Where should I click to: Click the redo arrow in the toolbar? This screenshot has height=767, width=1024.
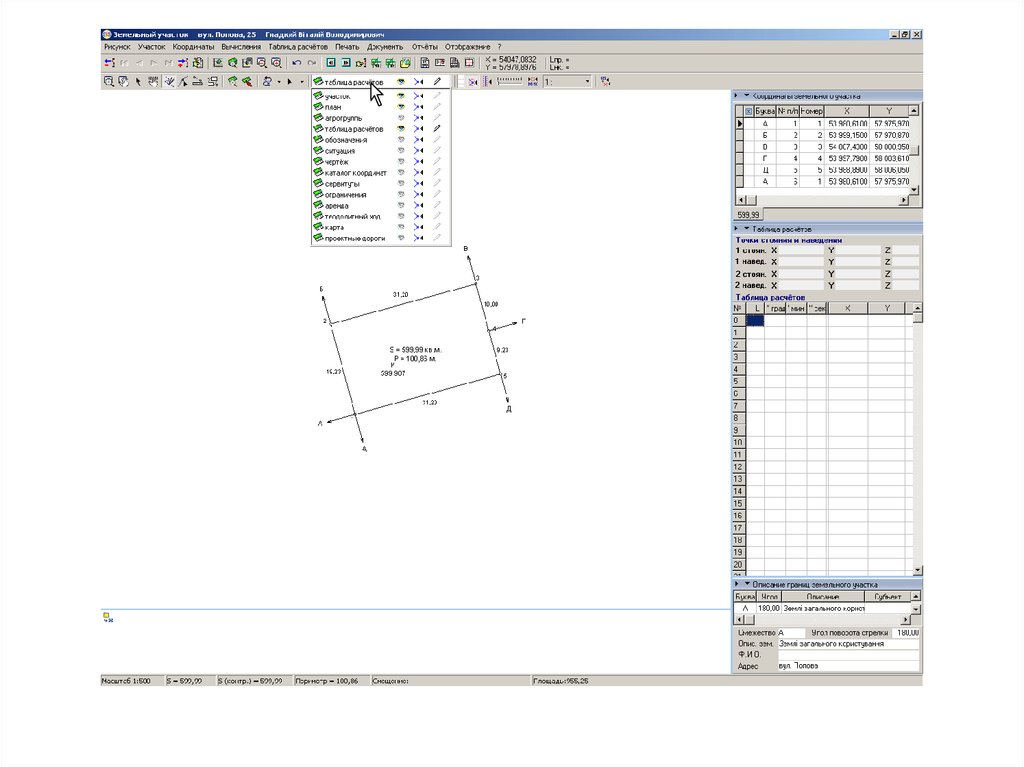point(311,62)
